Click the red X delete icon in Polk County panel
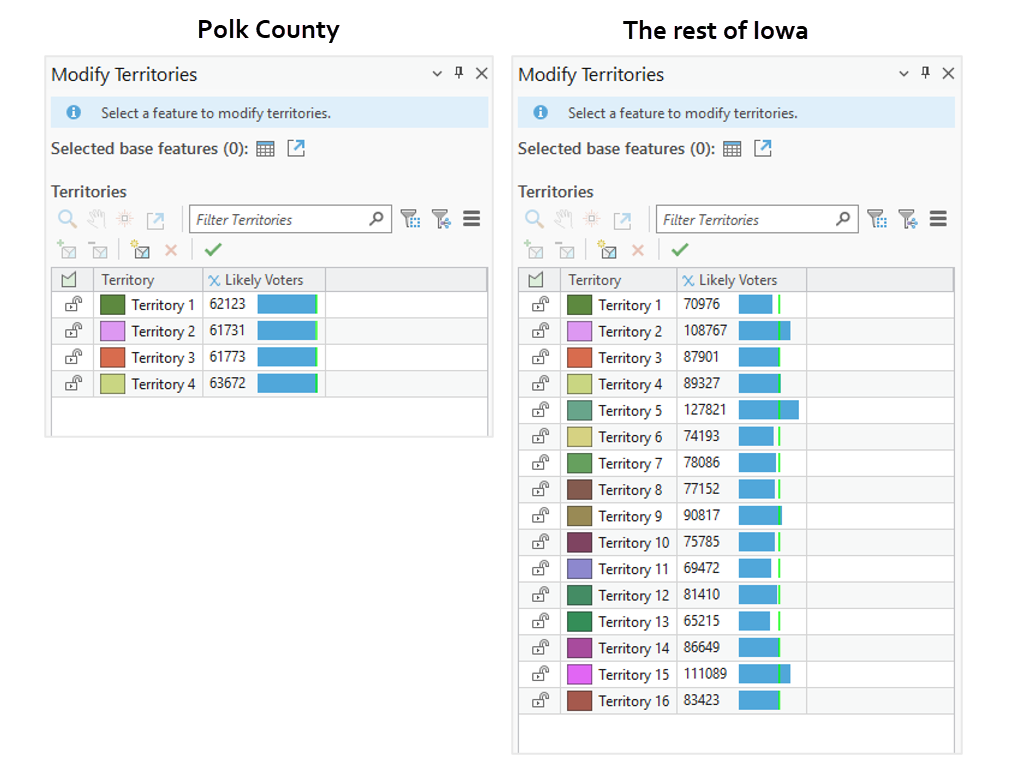This screenshot has width=1024, height=772. tap(171, 249)
